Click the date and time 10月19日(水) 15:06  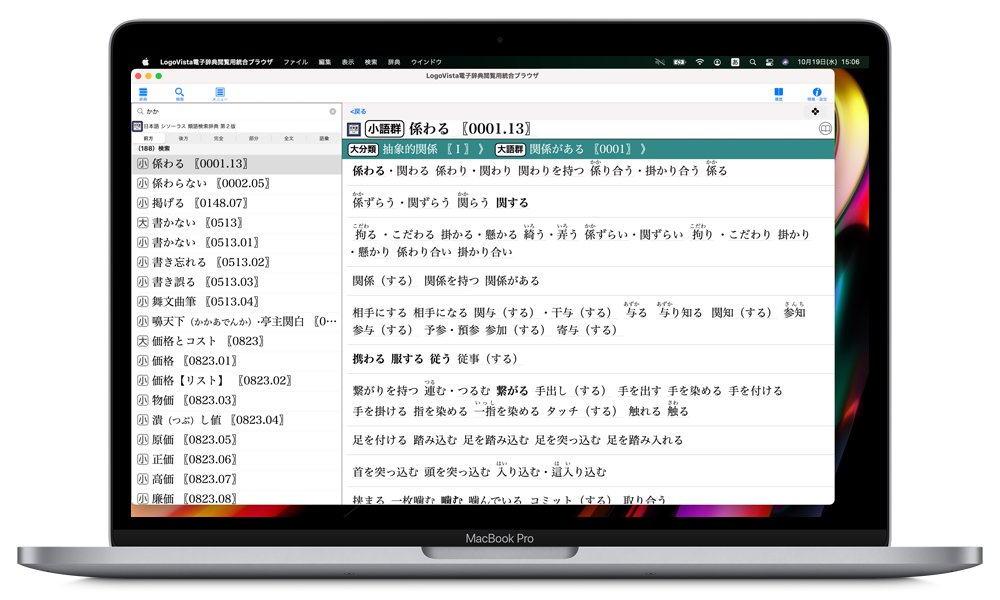(828, 62)
